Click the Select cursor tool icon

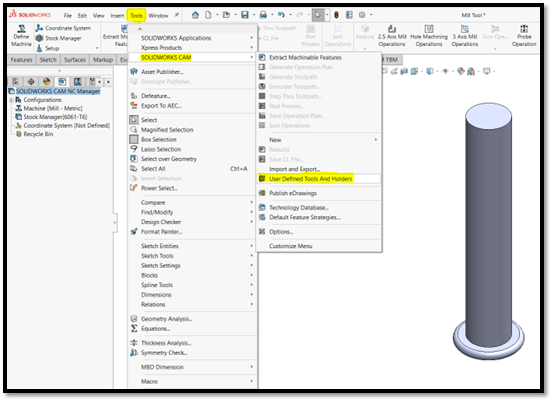[318, 15]
